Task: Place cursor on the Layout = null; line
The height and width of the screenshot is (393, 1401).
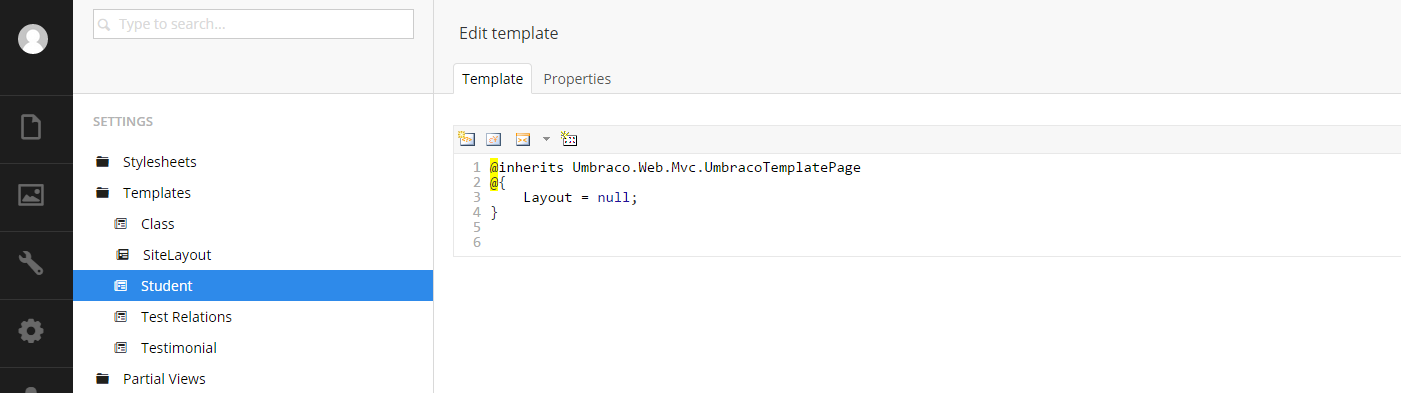Action: coord(580,197)
